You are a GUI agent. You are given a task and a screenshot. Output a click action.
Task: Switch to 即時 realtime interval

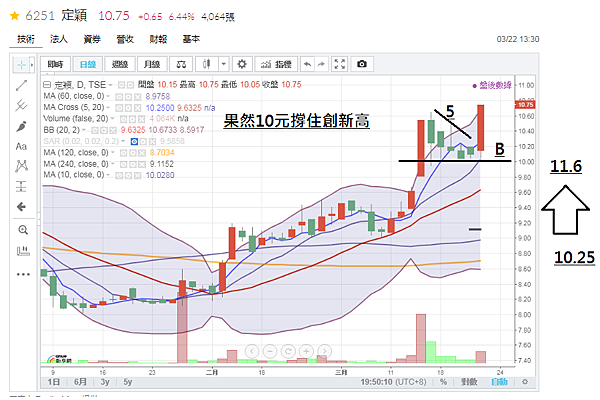click(x=55, y=64)
